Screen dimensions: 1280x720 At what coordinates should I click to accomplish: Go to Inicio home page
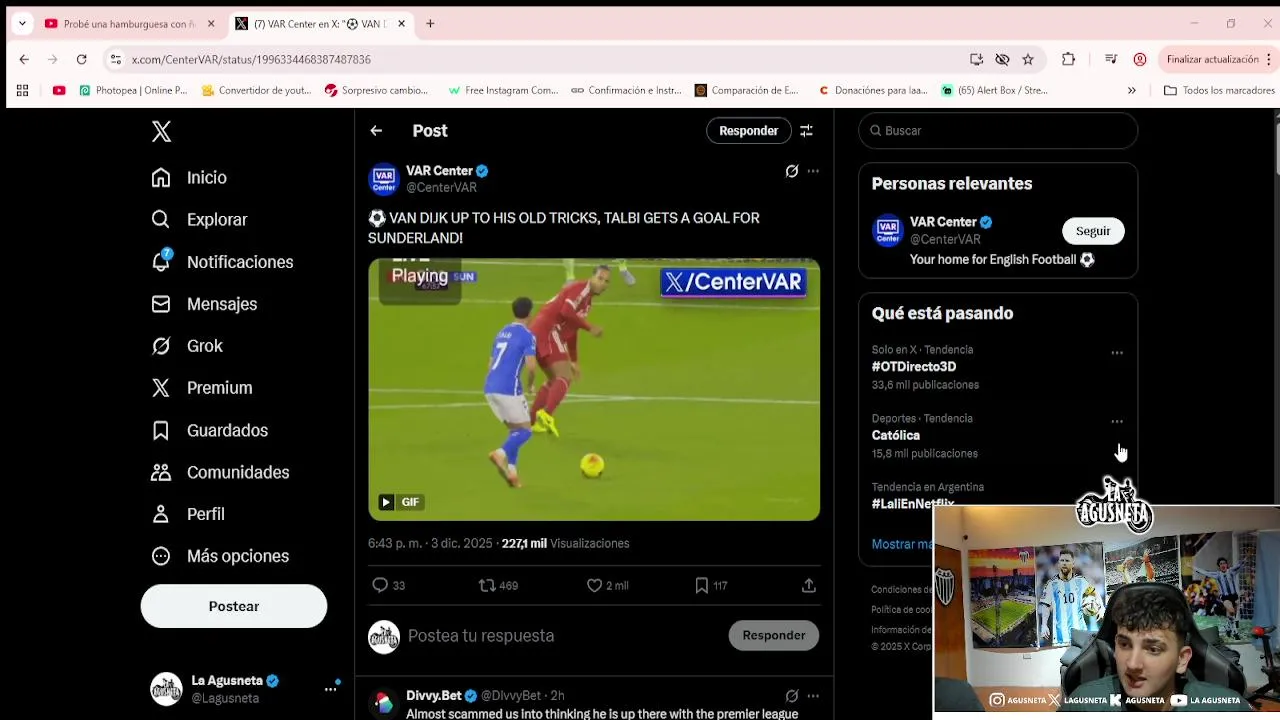coord(189,177)
